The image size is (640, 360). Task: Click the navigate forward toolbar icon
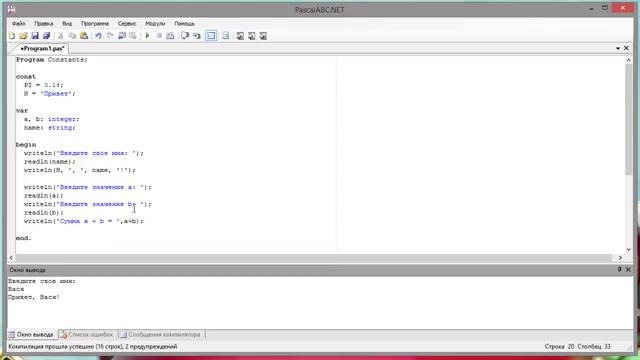coord(133,36)
